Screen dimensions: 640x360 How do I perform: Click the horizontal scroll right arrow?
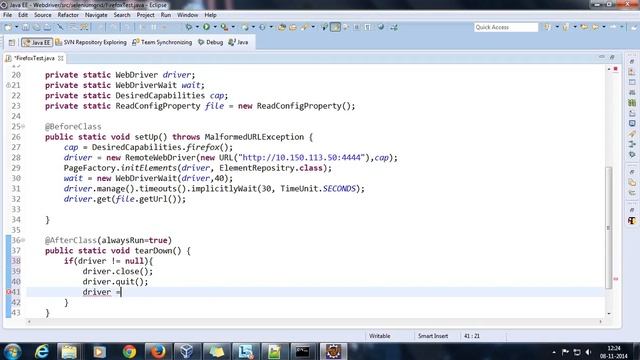coord(600,322)
